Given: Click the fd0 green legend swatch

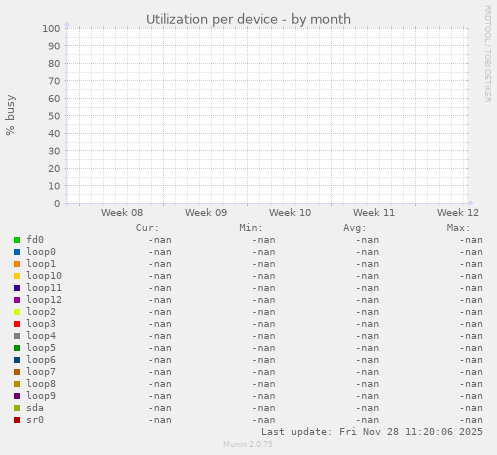Looking at the screenshot, I should (x=17, y=240).
